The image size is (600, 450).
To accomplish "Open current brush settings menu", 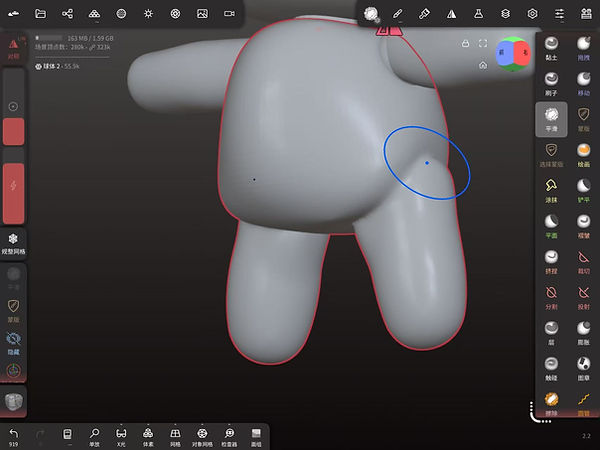I will (x=371, y=14).
